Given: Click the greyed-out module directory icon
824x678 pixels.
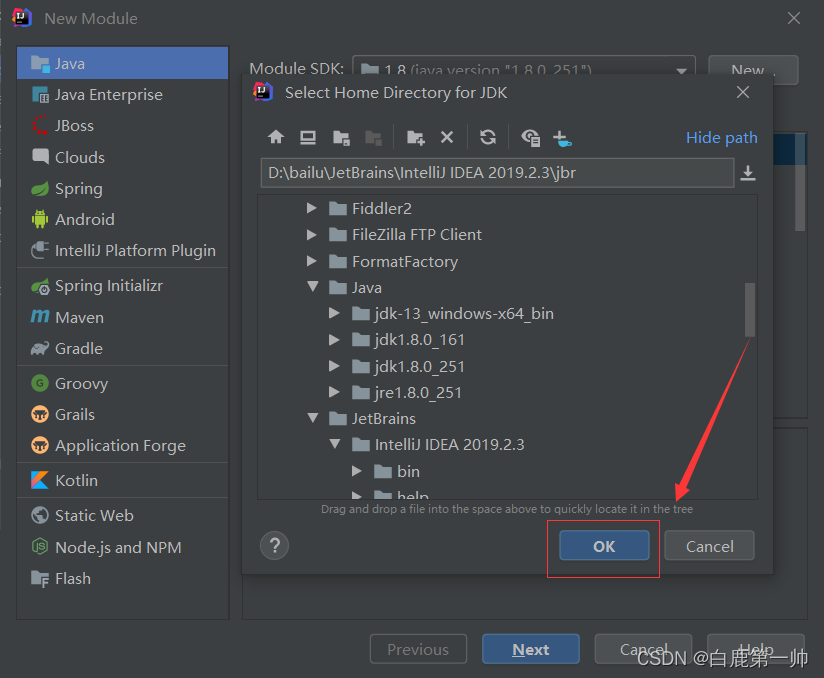Looking at the screenshot, I should [373, 138].
